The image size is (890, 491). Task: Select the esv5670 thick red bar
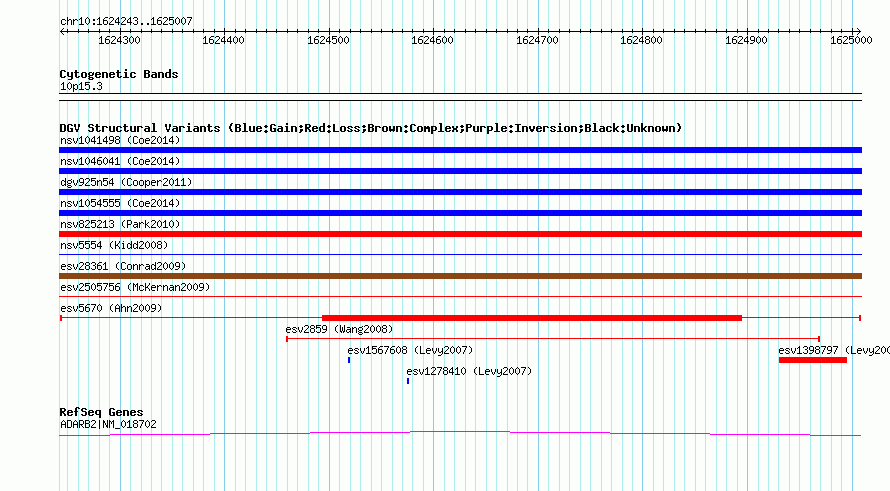coord(532,318)
